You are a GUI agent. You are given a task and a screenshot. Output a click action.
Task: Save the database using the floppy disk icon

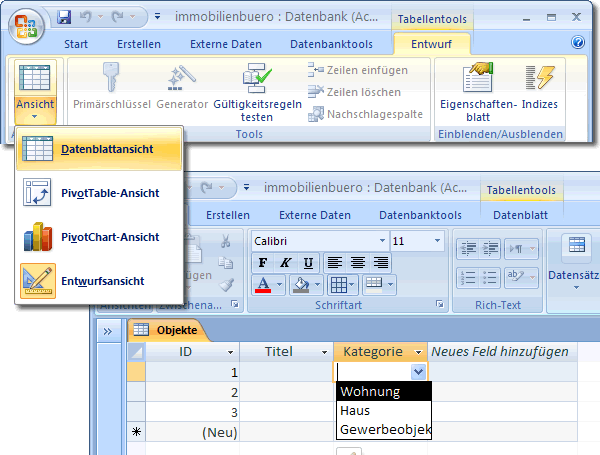click(64, 17)
